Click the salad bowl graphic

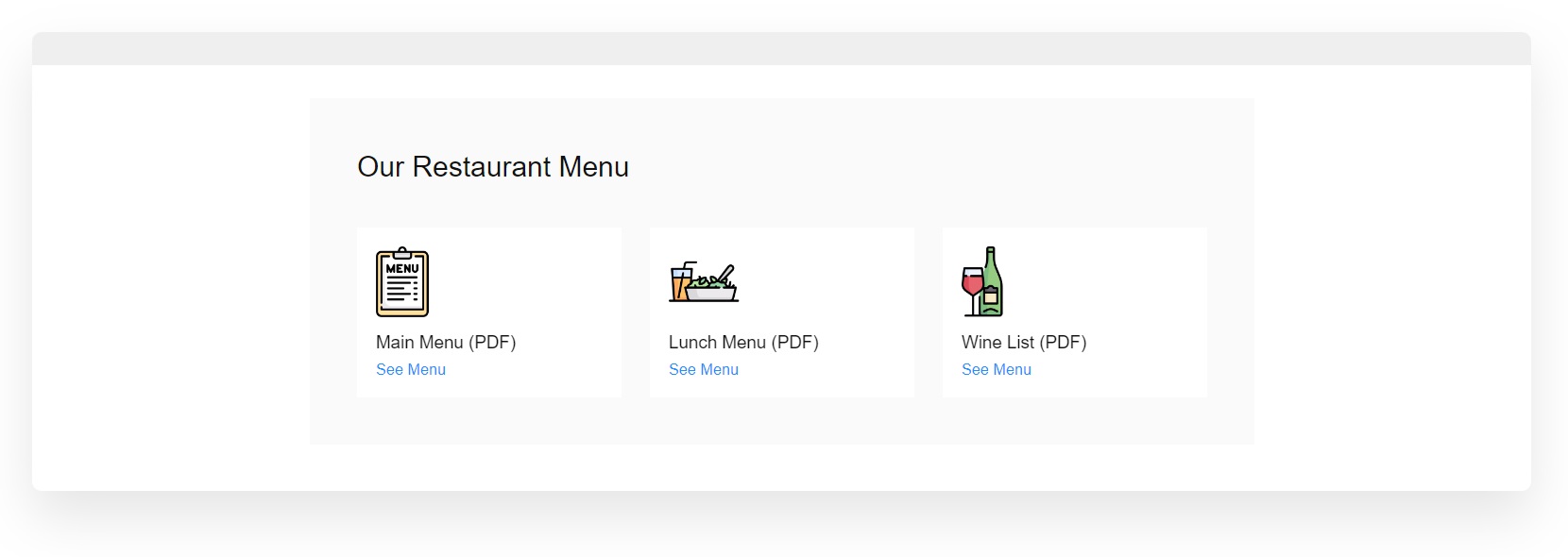click(x=713, y=285)
